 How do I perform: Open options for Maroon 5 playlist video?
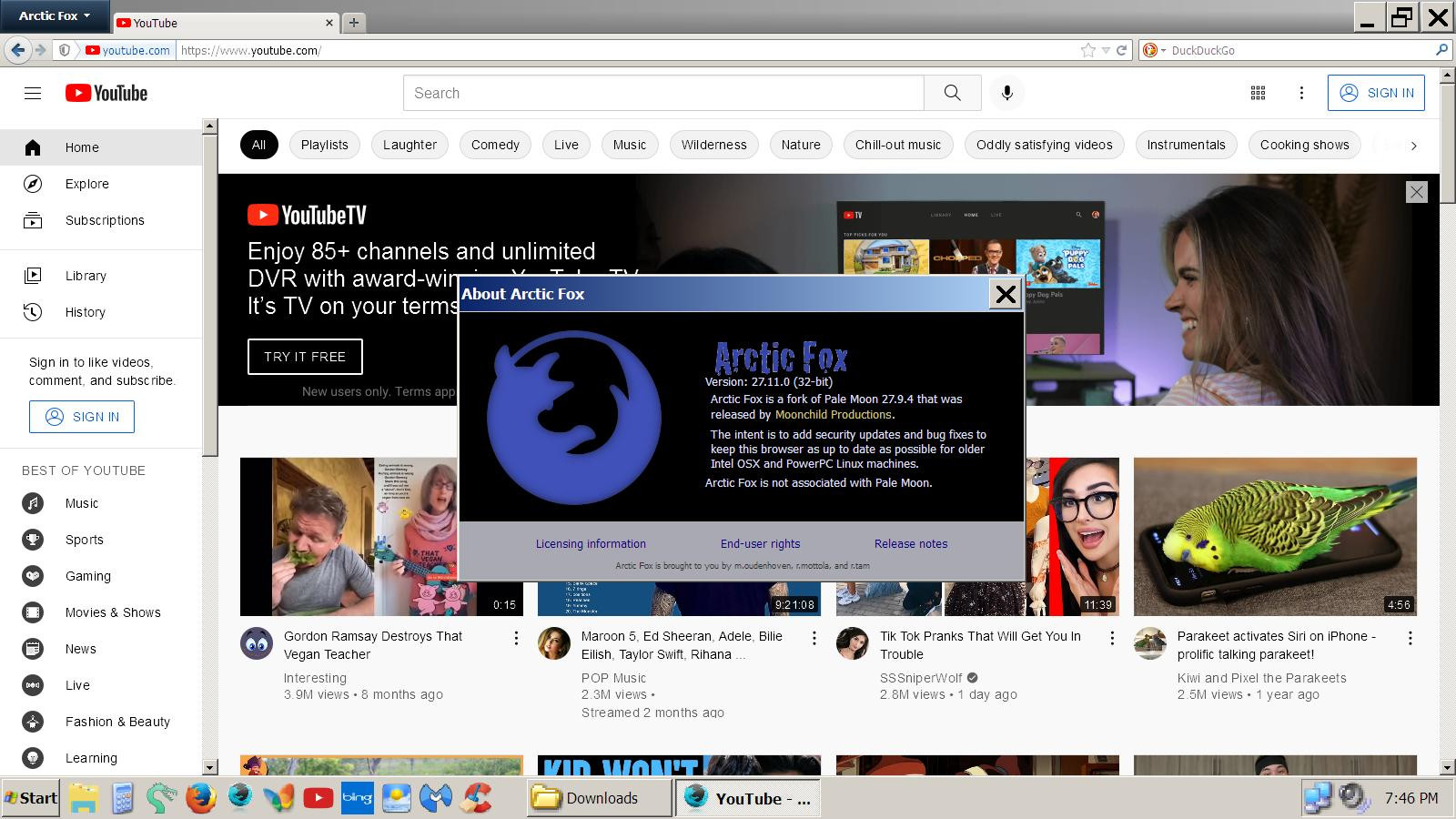(814, 638)
